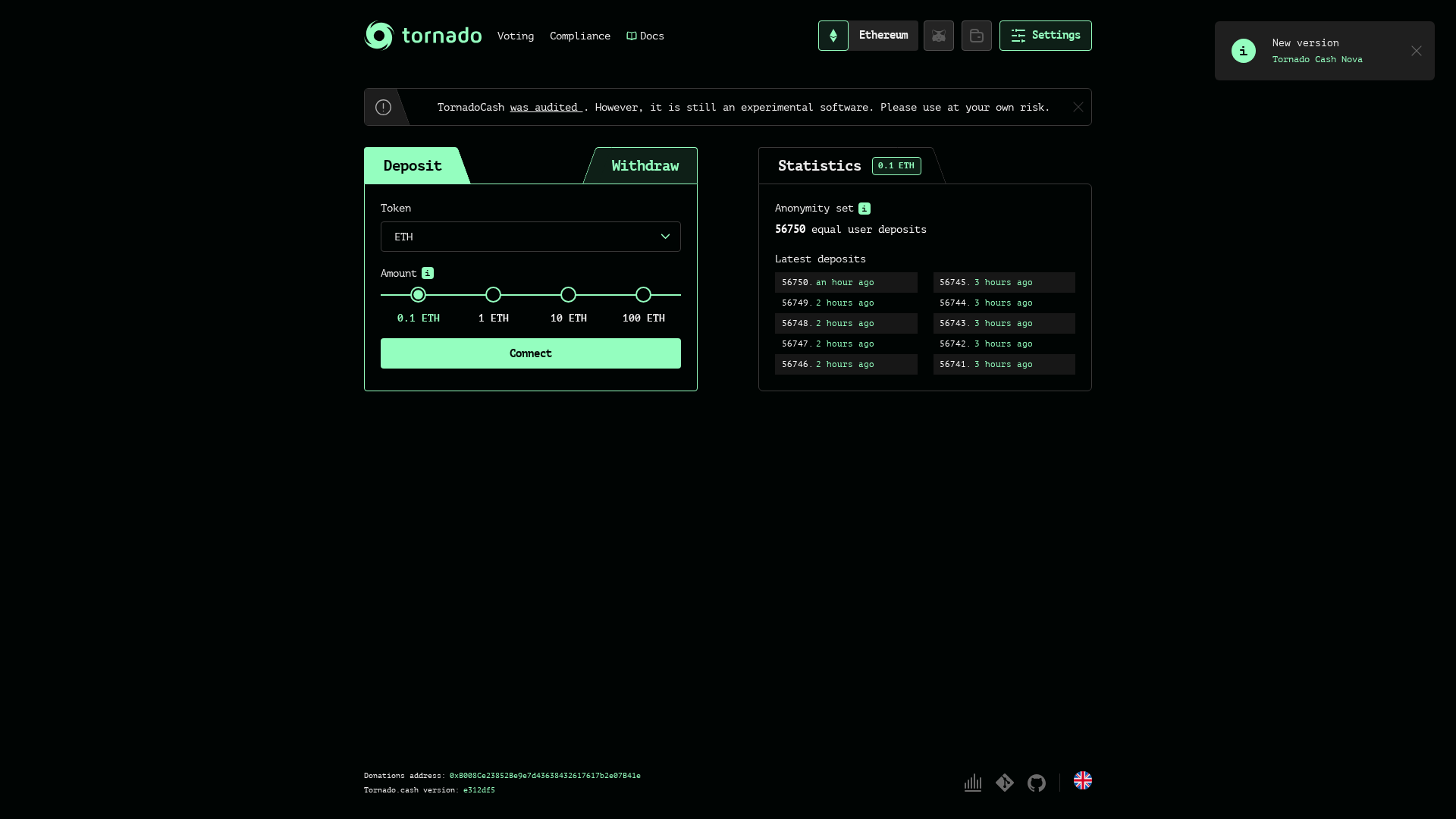Expand the ETH token dropdown

(531, 237)
